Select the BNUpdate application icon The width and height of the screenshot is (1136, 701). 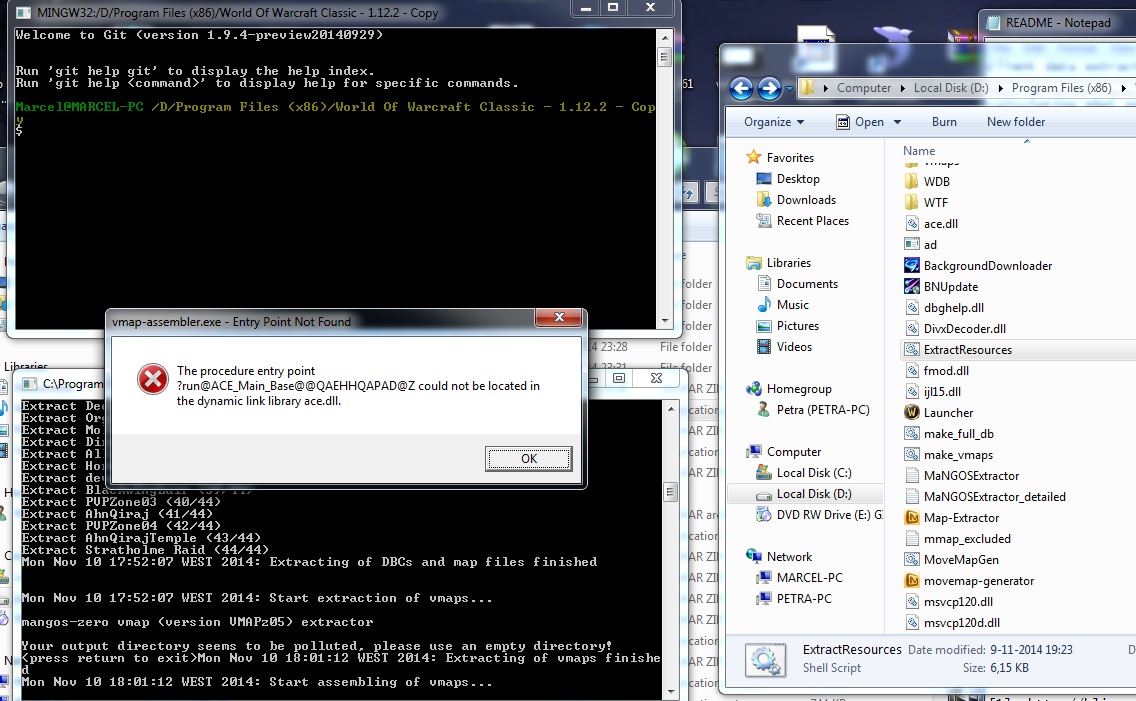pos(912,286)
